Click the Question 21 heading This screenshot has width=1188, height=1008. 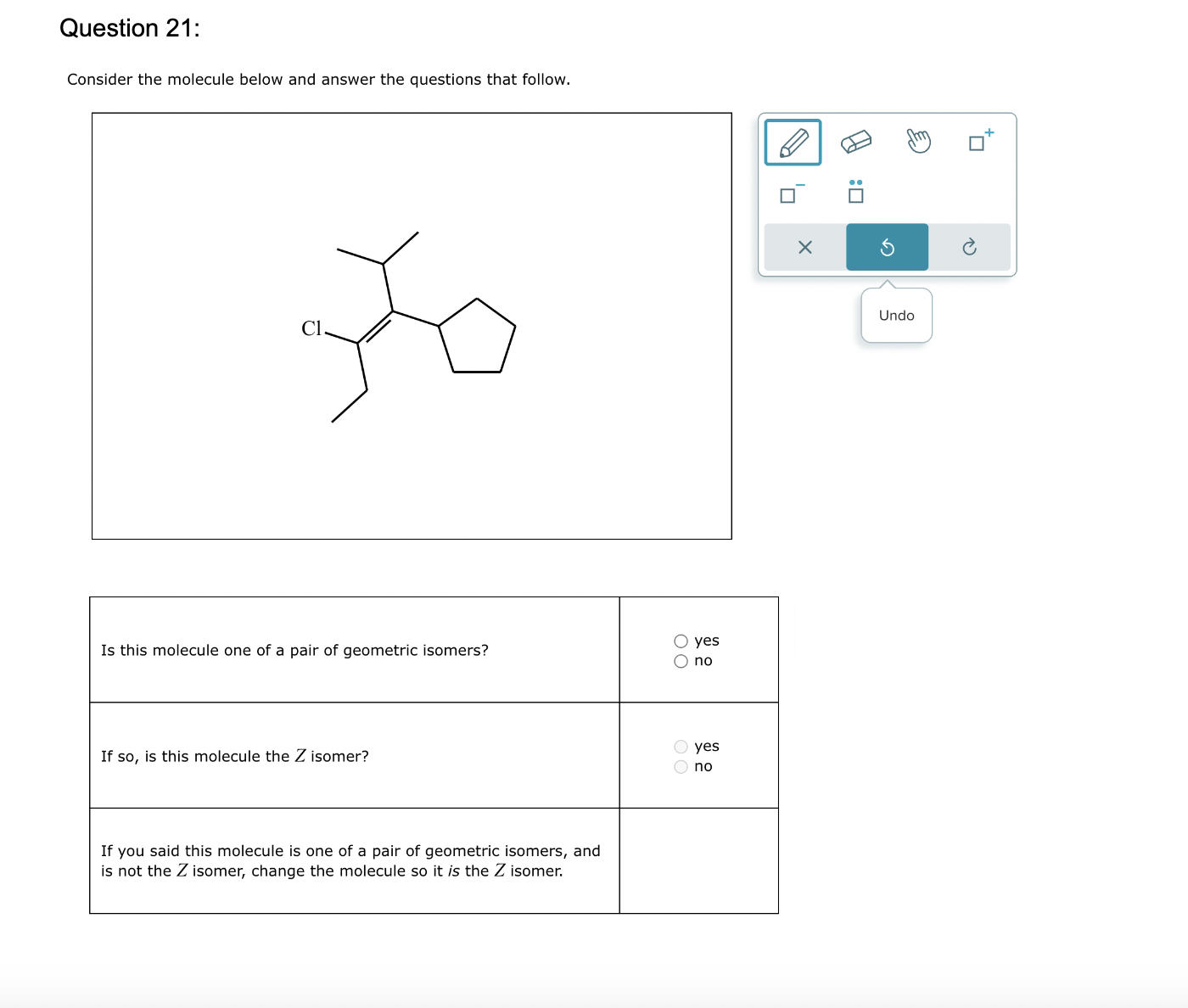[127, 28]
